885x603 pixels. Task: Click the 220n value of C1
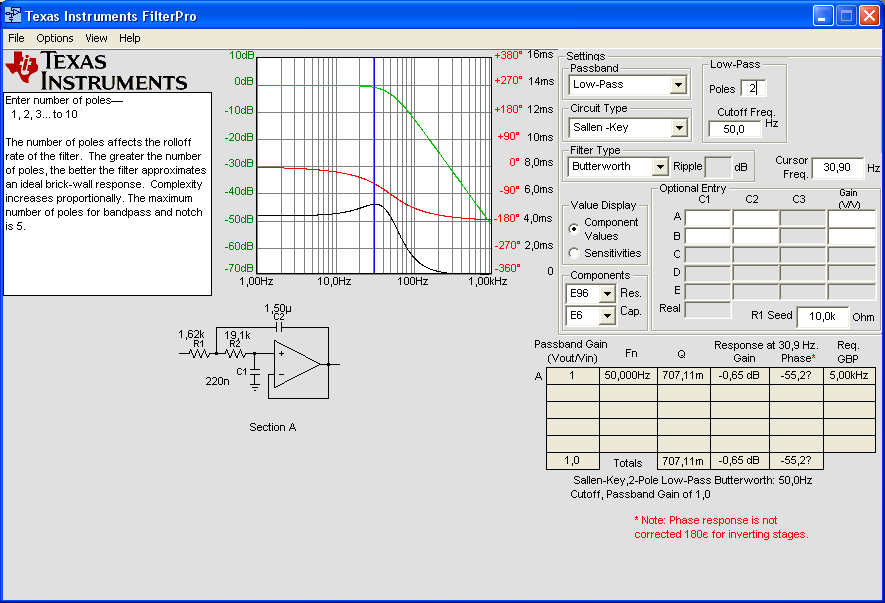coord(217,382)
